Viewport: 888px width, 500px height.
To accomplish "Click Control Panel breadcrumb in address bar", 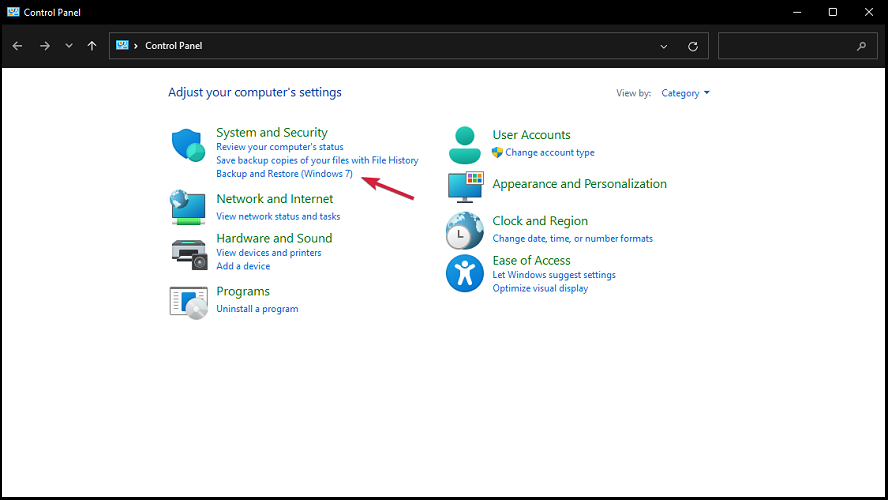I will point(173,46).
